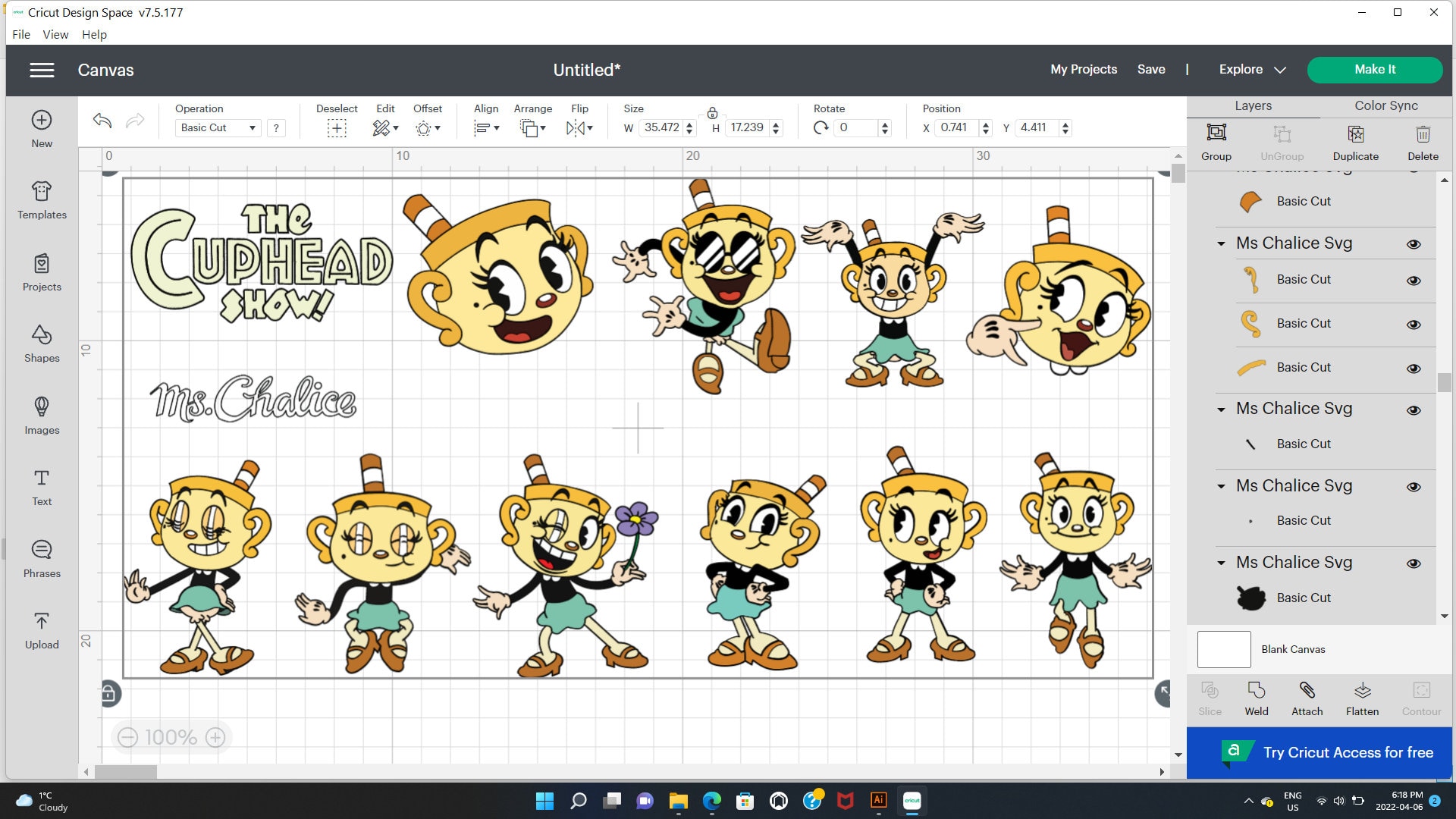Viewport: 1456px width, 819px height.
Task: Collapse the first Ms Chalice Svg group
Action: pyautogui.click(x=1221, y=244)
